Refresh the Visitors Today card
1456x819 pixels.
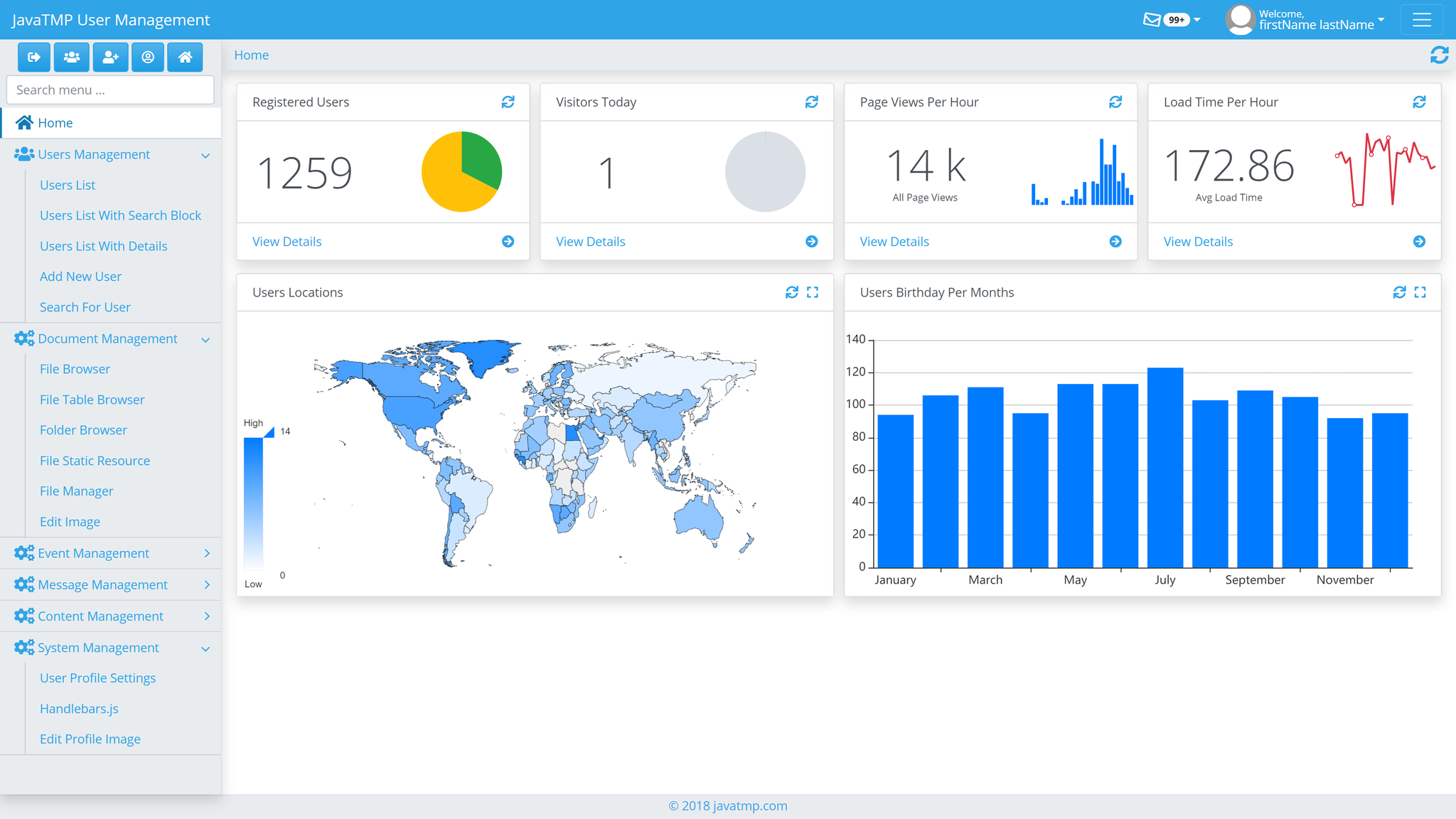811,102
